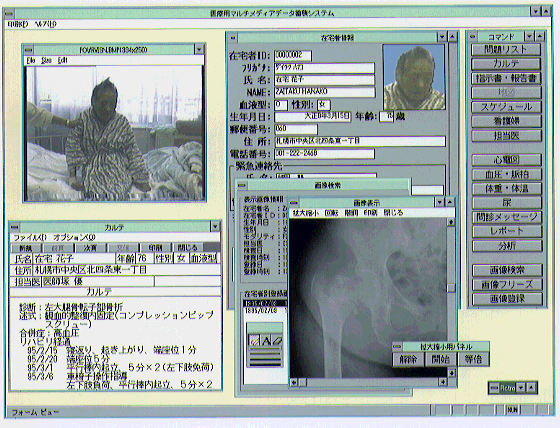The width and height of the screenshot is (560, 428).
Task: Click the down arrow on the カルテ title bar
Action: click(215, 227)
